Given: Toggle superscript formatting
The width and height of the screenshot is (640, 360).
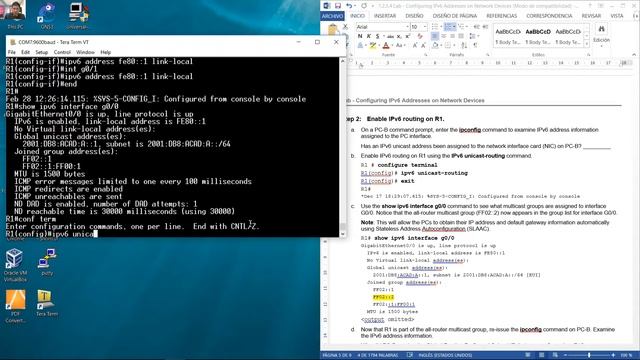Looking at the screenshot, I should (x=407, y=36).
